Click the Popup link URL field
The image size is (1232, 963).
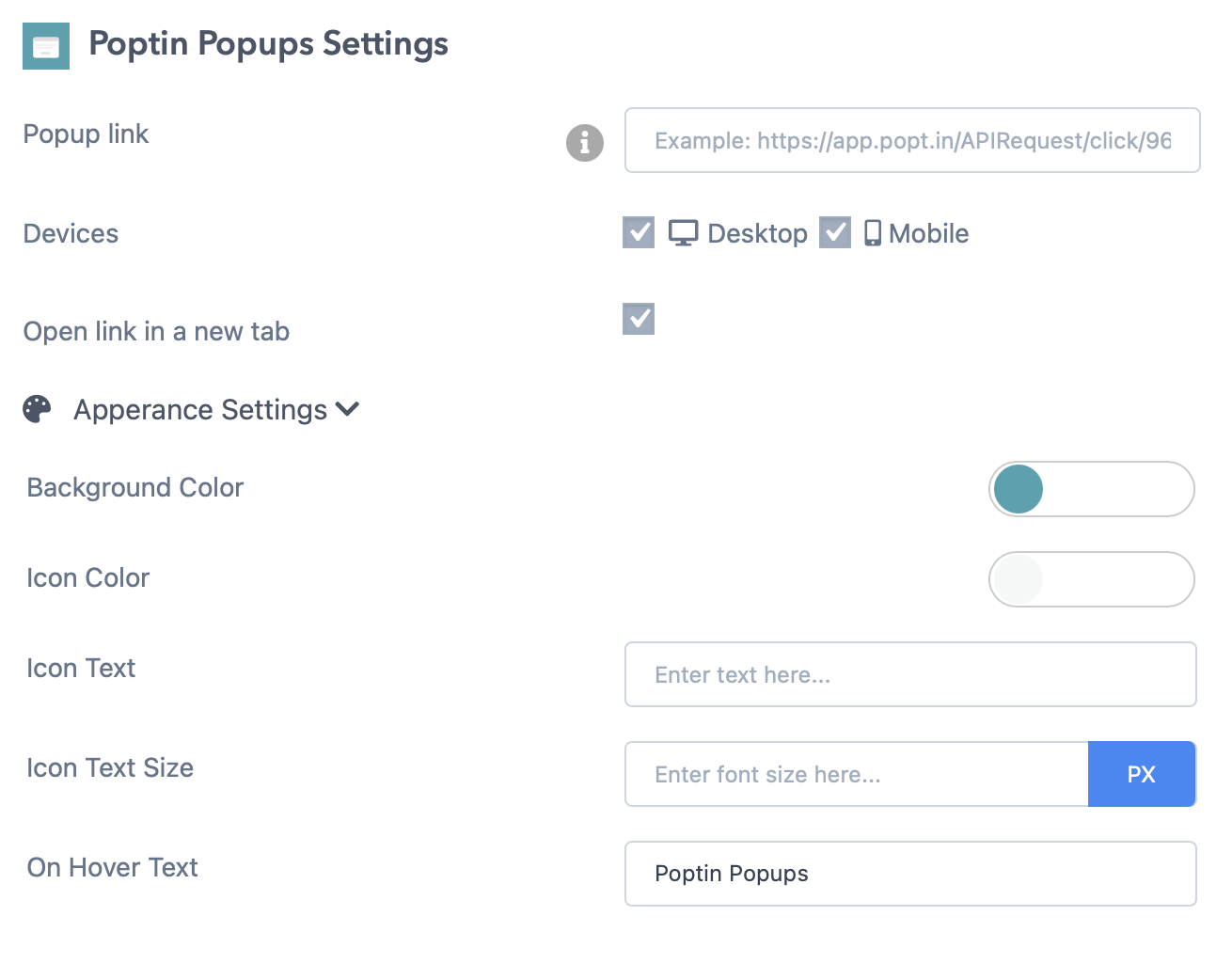point(911,141)
